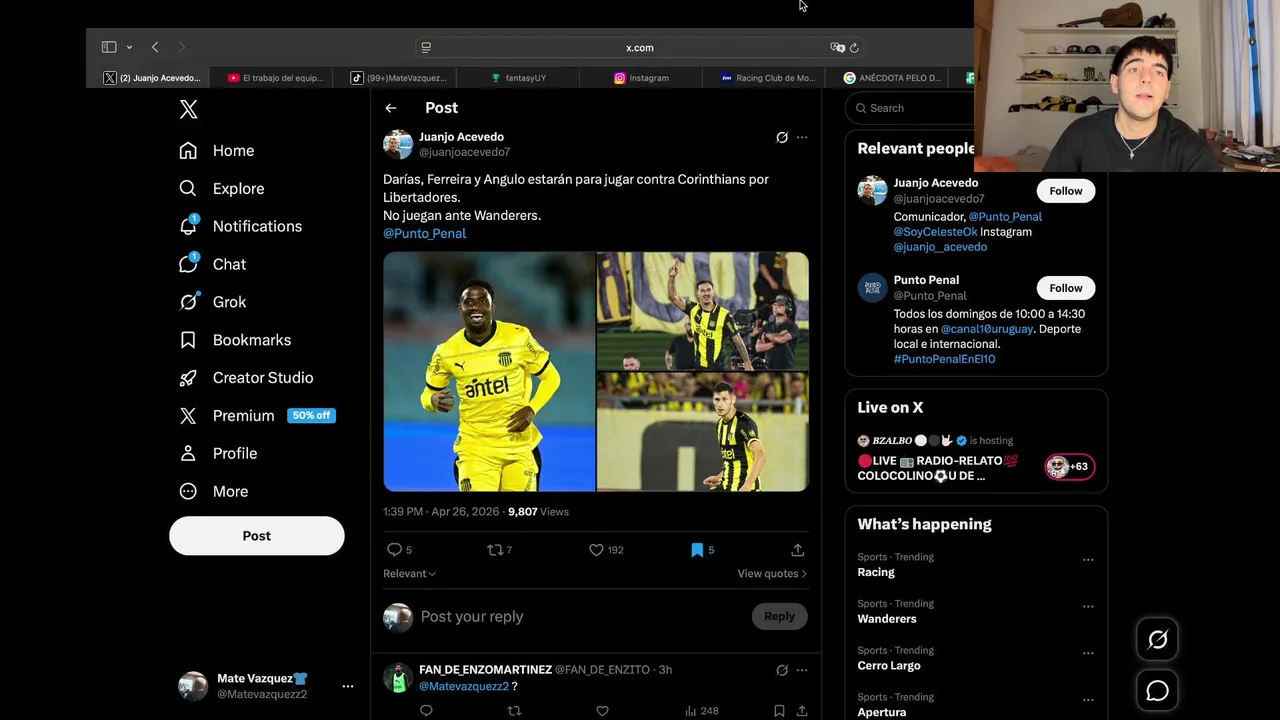1280x720 pixels.
Task: Open the @canal10uruguay mention
Action: pos(986,329)
